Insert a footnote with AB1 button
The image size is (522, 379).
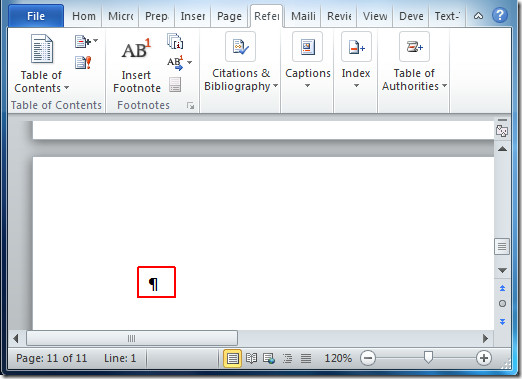[136, 65]
